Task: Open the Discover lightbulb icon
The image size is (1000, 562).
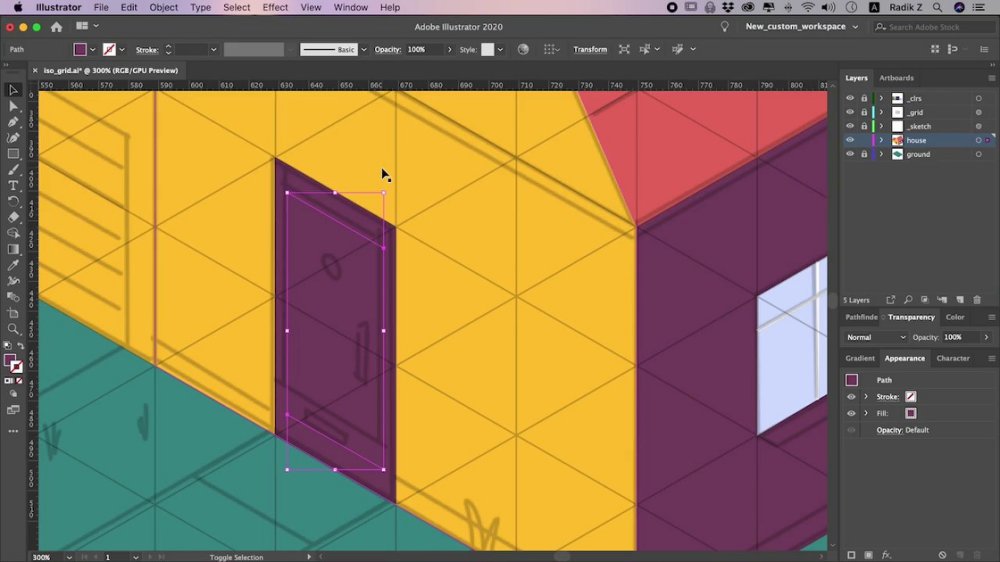Action: [724, 27]
